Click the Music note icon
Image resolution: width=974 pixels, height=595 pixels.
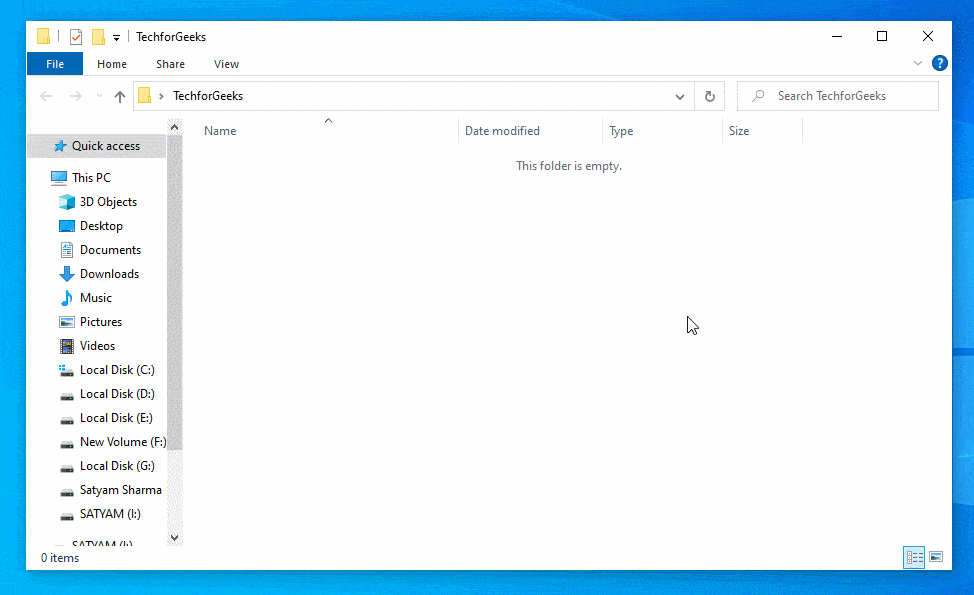click(x=66, y=298)
